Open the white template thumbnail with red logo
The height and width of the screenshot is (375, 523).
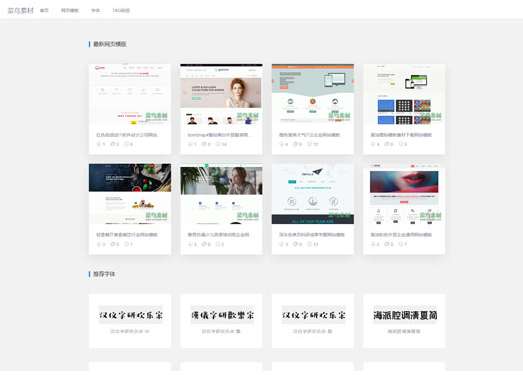(x=130, y=94)
